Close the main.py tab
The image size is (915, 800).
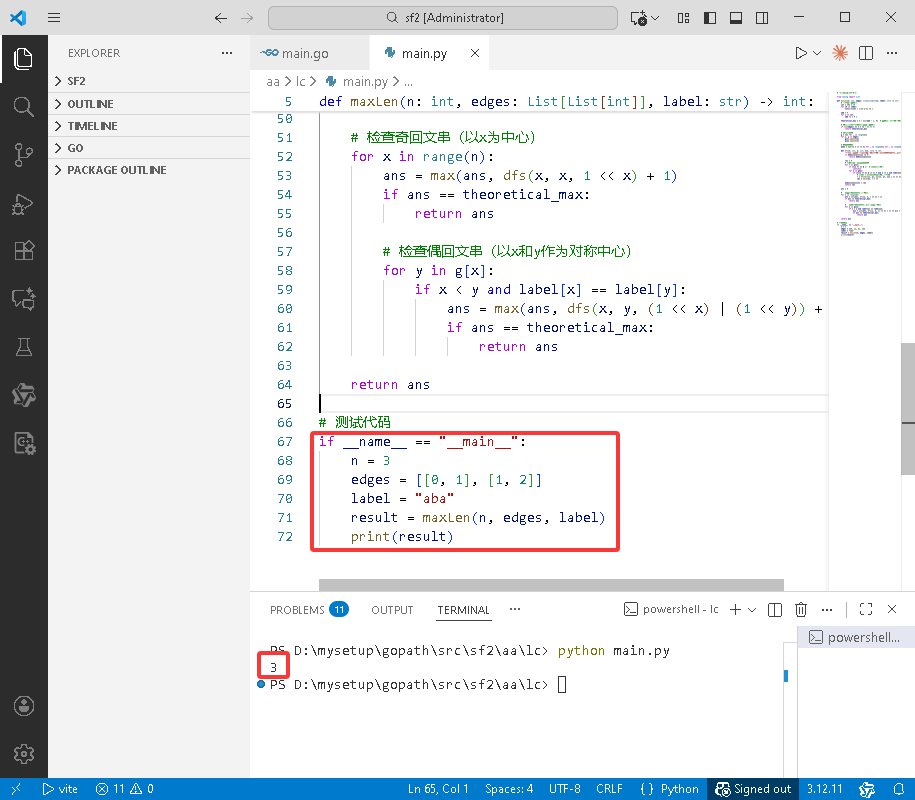pos(475,53)
